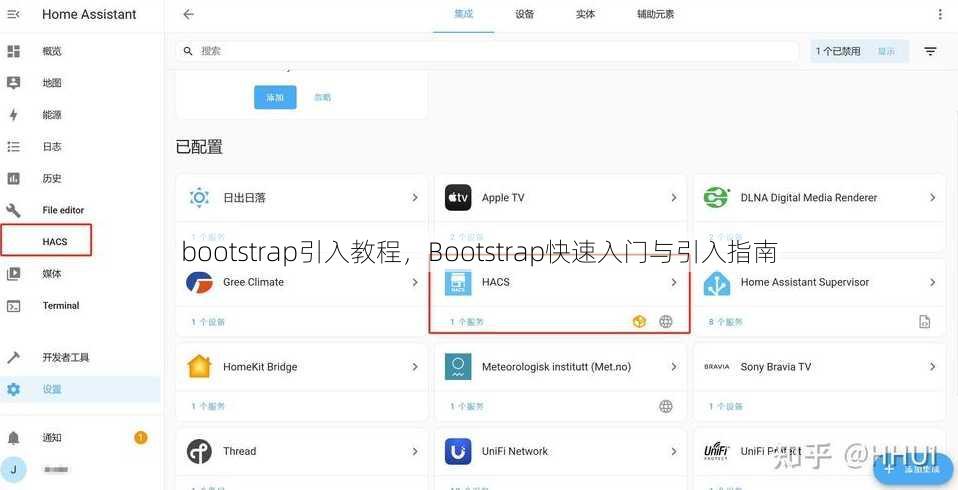The width and height of the screenshot is (958, 490).
Task: Click the user avatar J
Action: tap(13, 469)
